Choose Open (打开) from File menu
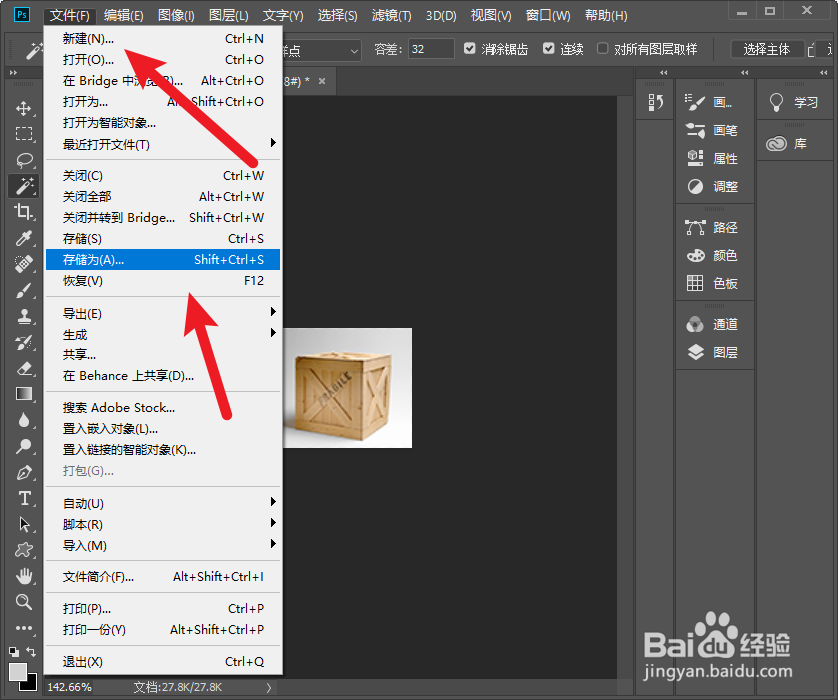 coord(162,59)
